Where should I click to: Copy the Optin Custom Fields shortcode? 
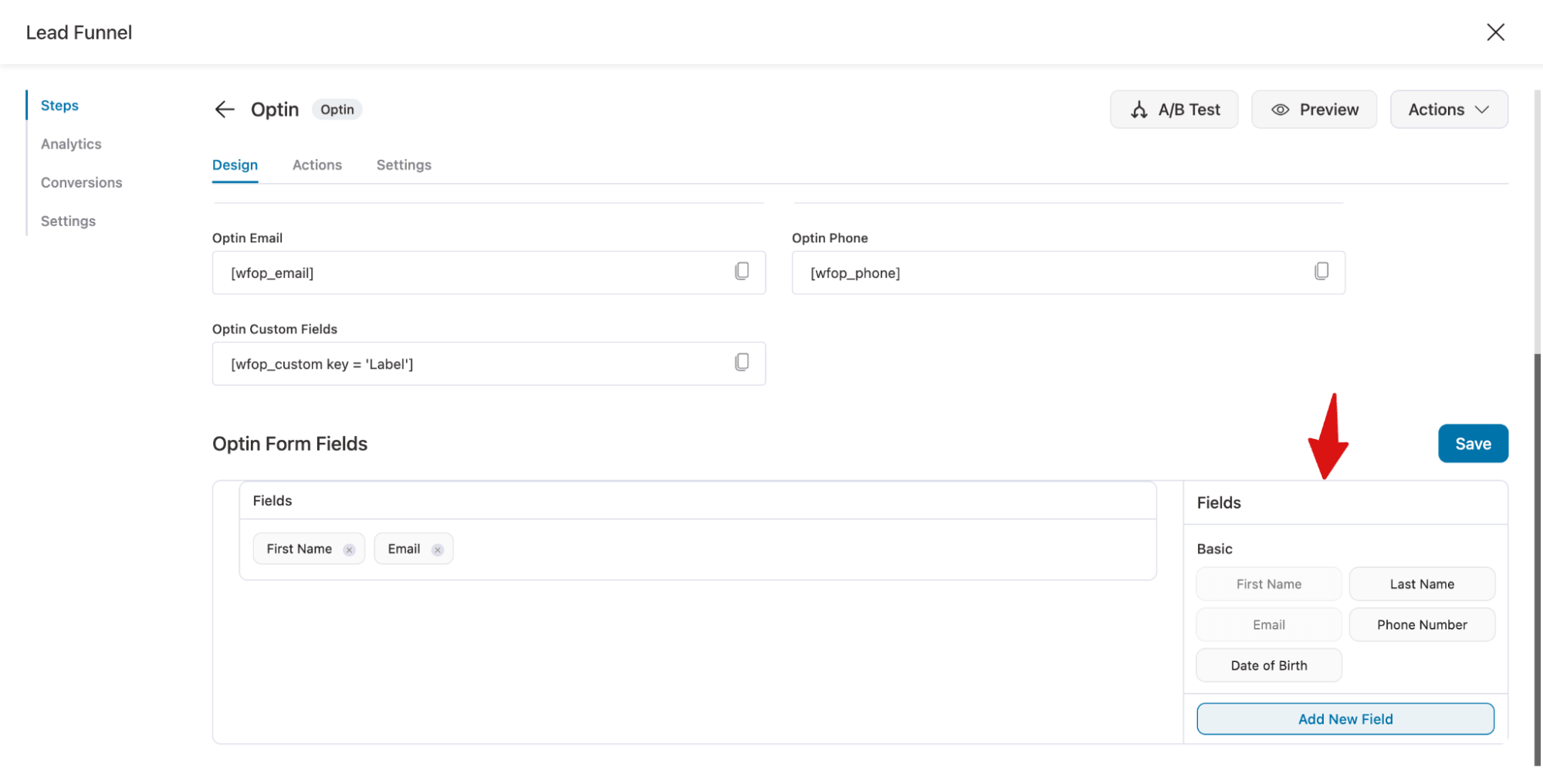(x=741, y=363)
